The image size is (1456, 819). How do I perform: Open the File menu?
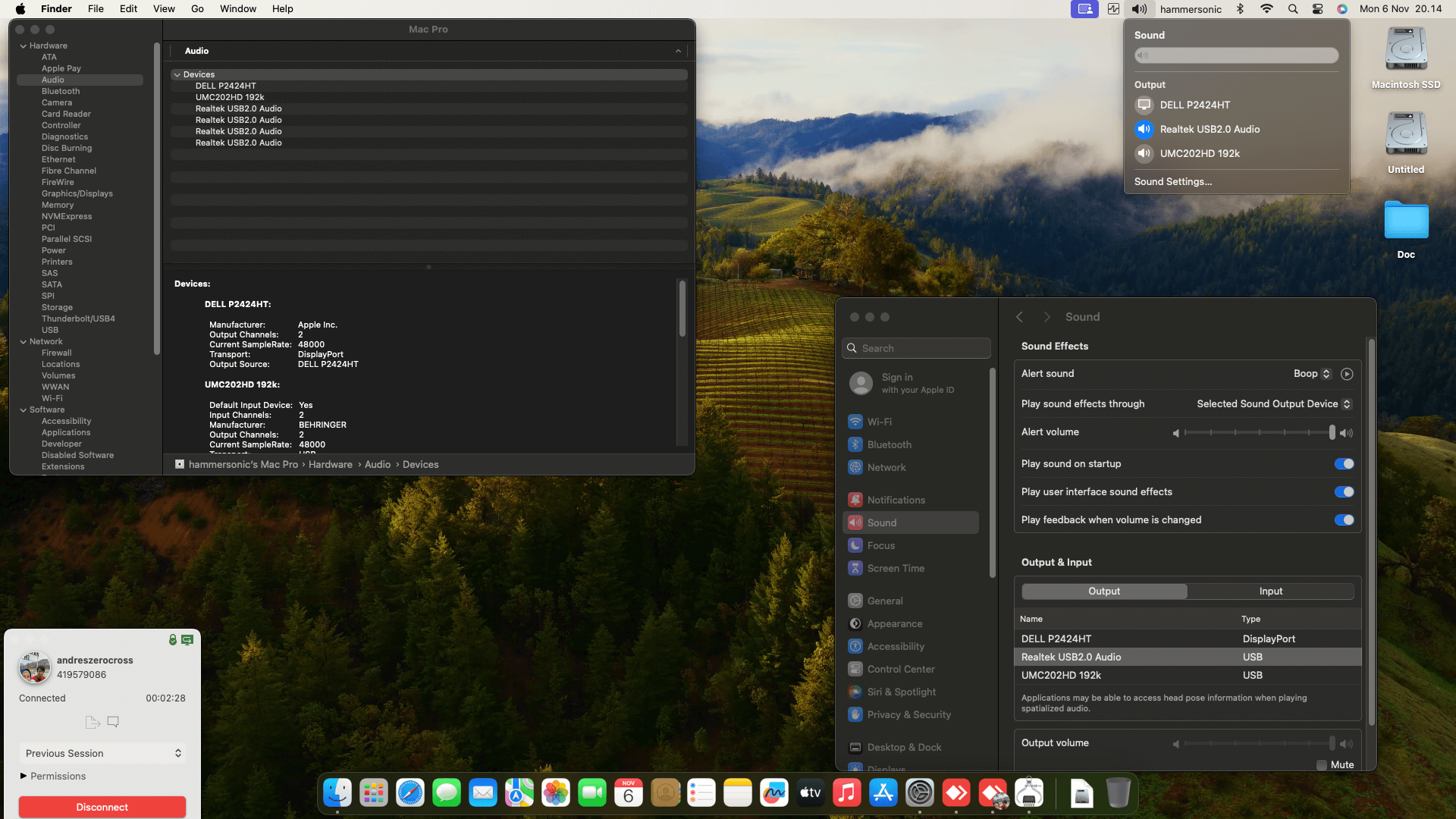tap(96, 9)
